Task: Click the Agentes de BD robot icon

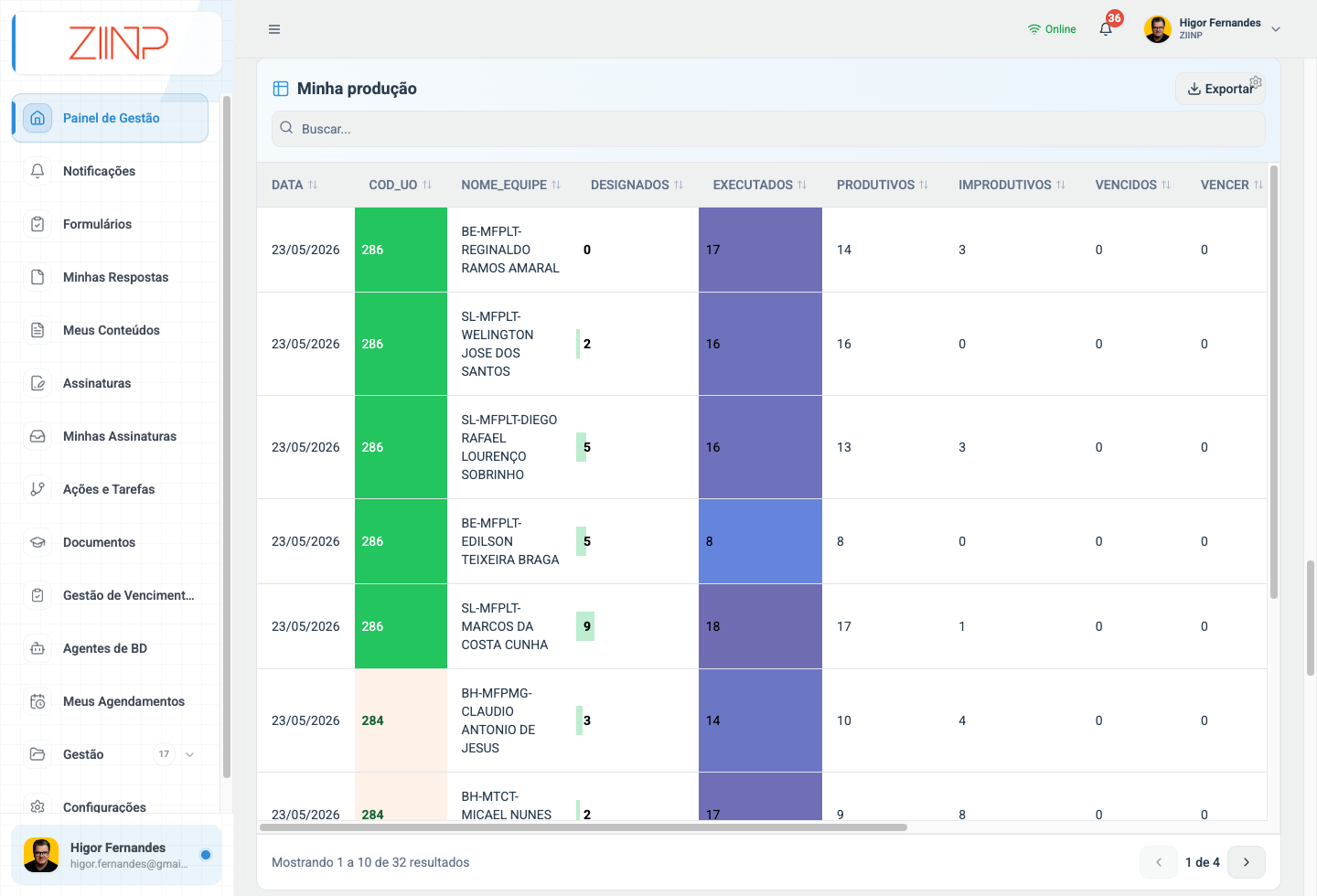Action: pos(37,648)
